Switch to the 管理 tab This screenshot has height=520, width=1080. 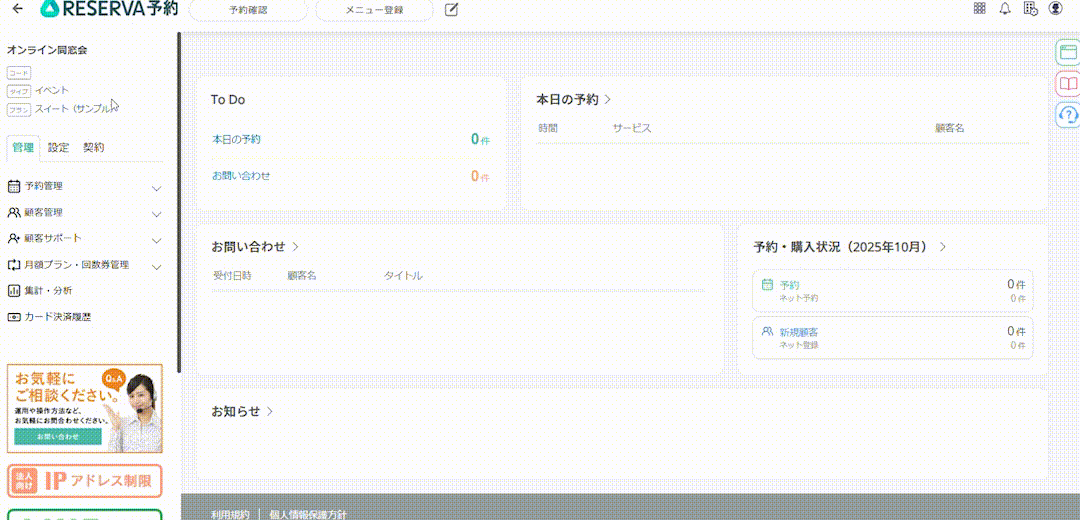(23, 147)
